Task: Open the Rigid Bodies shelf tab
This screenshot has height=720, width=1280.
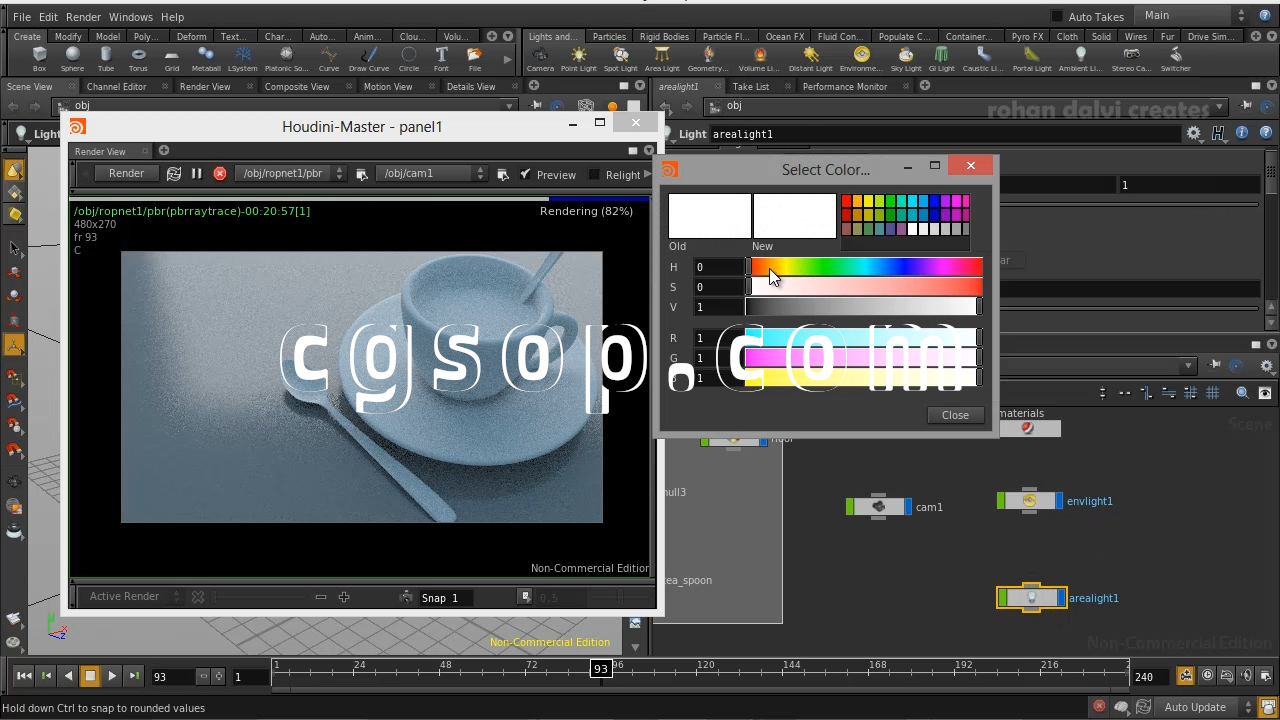Action: (x=664, y=37)
